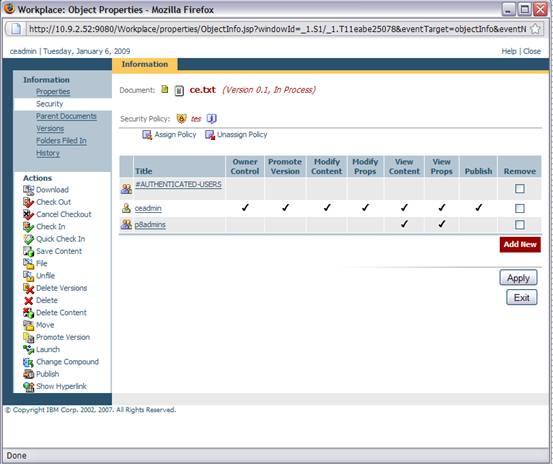This screenshot has height=464, width=553.
Task: Click the Owner Control column header
Action: (x=245, y=166)
